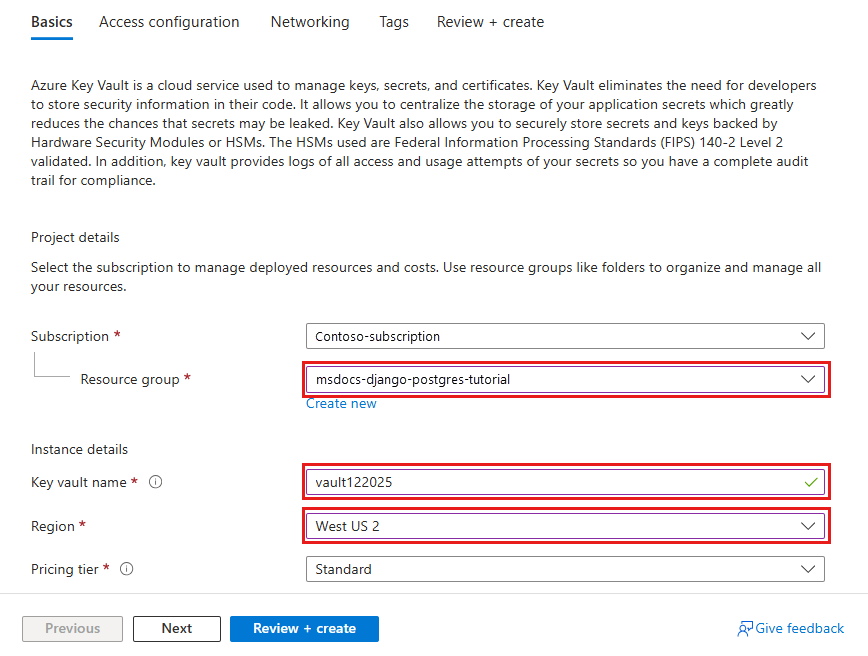Click the info icon beside Key vault name

155,482
